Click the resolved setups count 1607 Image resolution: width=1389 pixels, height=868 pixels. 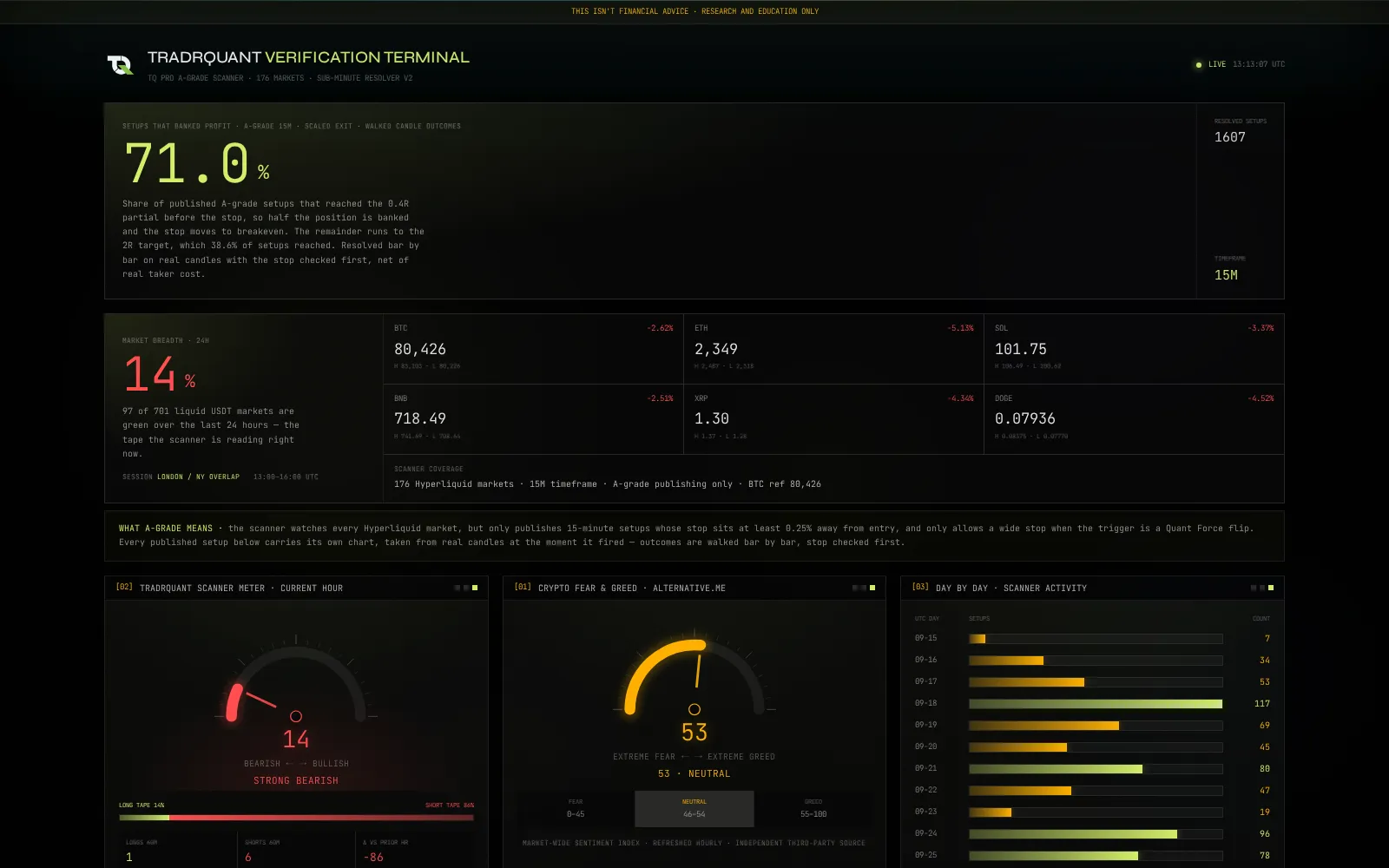click(x=1230, y=137)
